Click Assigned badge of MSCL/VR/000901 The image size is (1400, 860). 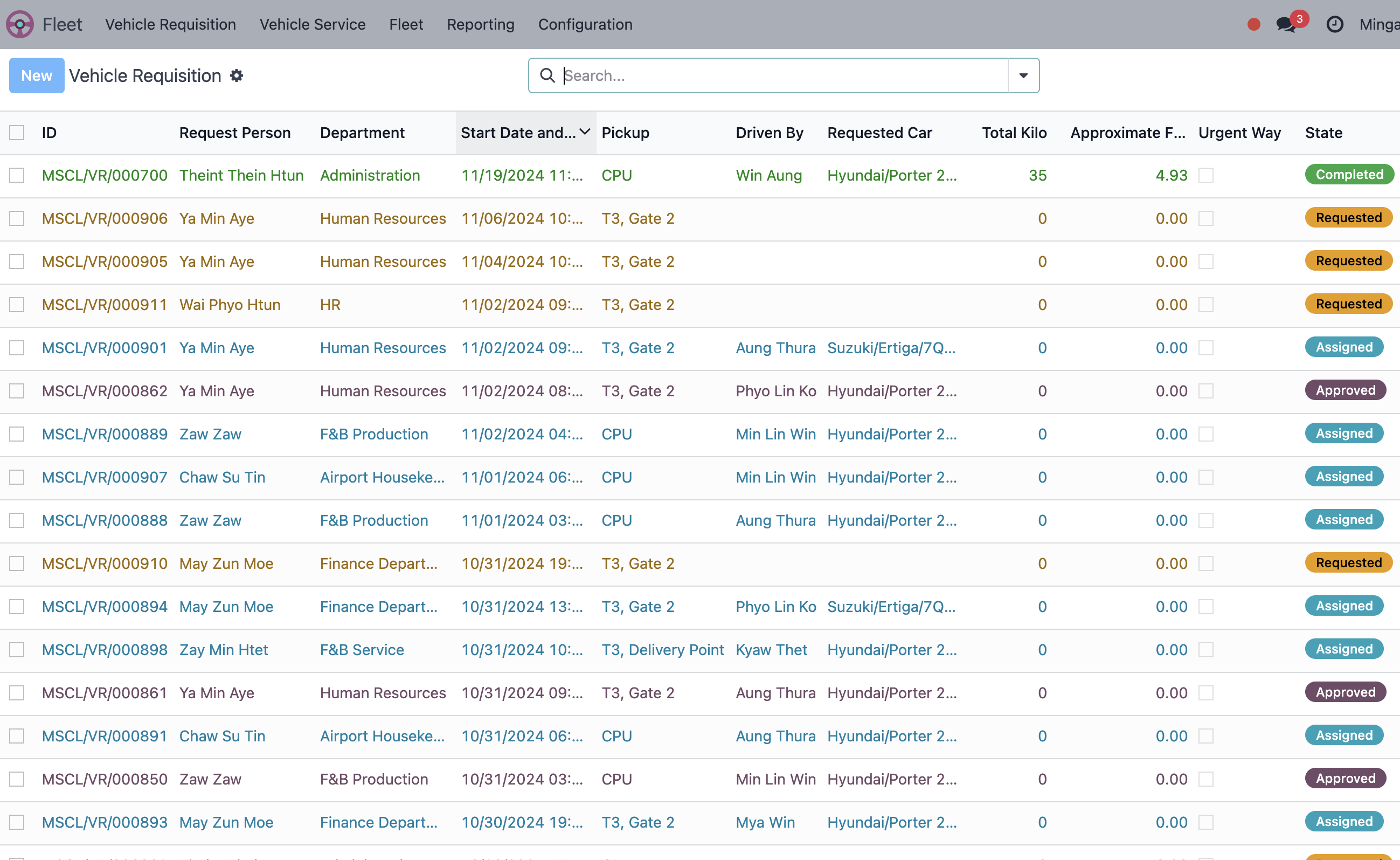coord(1344,347)
